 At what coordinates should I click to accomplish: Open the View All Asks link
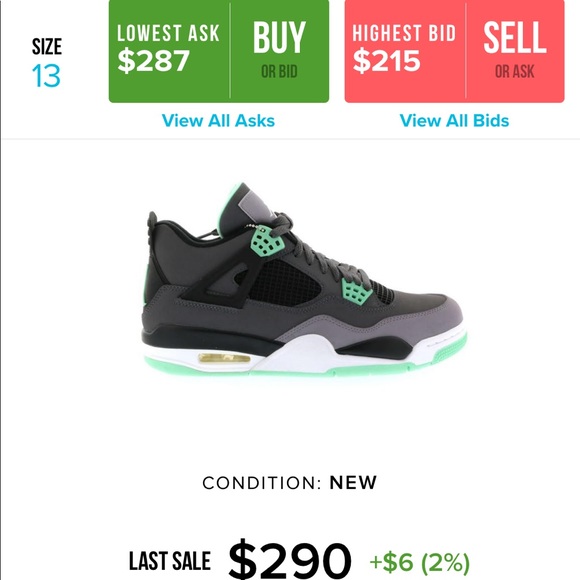pos(218,121)
